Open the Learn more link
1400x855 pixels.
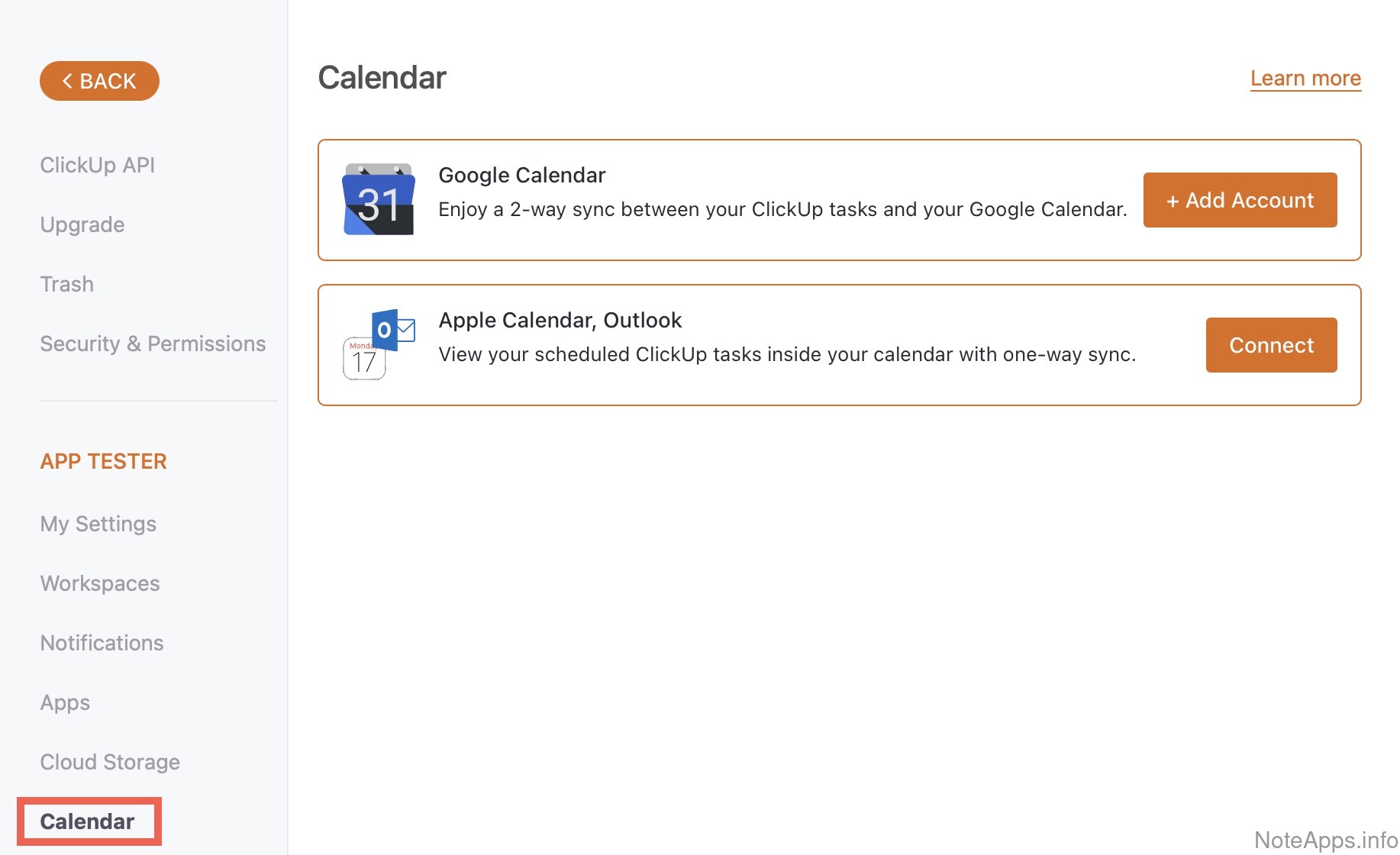1305,78
